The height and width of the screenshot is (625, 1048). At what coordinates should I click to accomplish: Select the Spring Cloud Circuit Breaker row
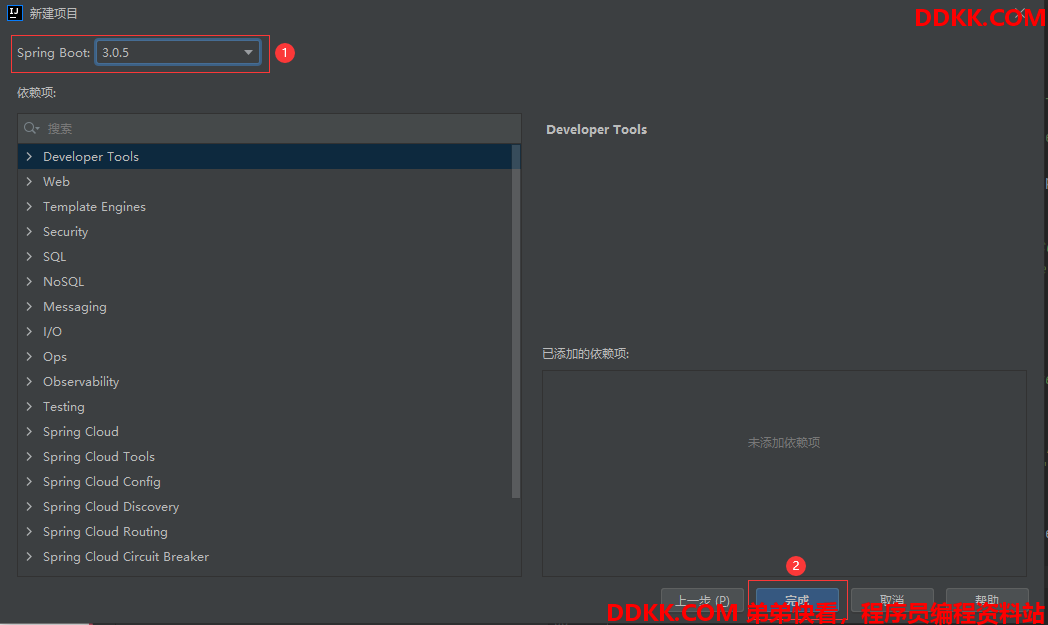coord(265,557)
